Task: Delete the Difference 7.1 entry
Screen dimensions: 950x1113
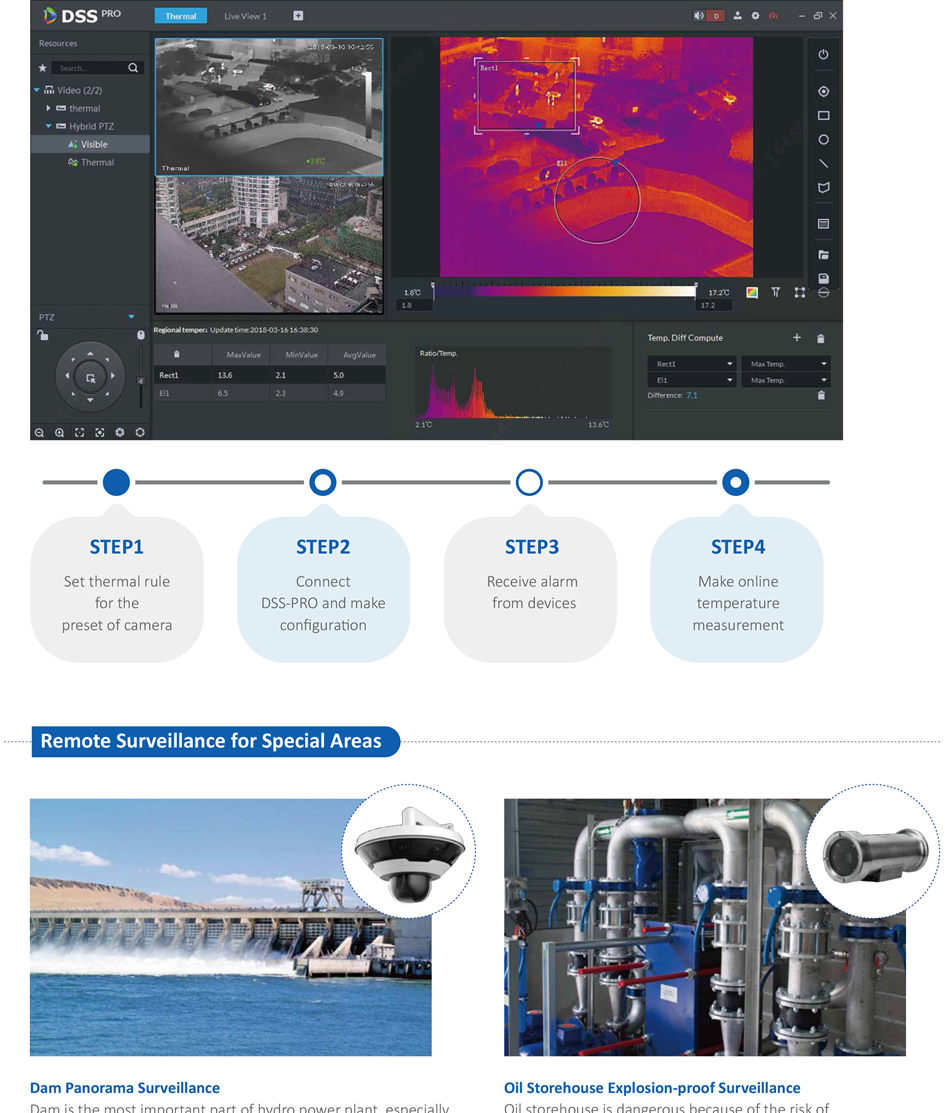Action: tap(821, 395)
